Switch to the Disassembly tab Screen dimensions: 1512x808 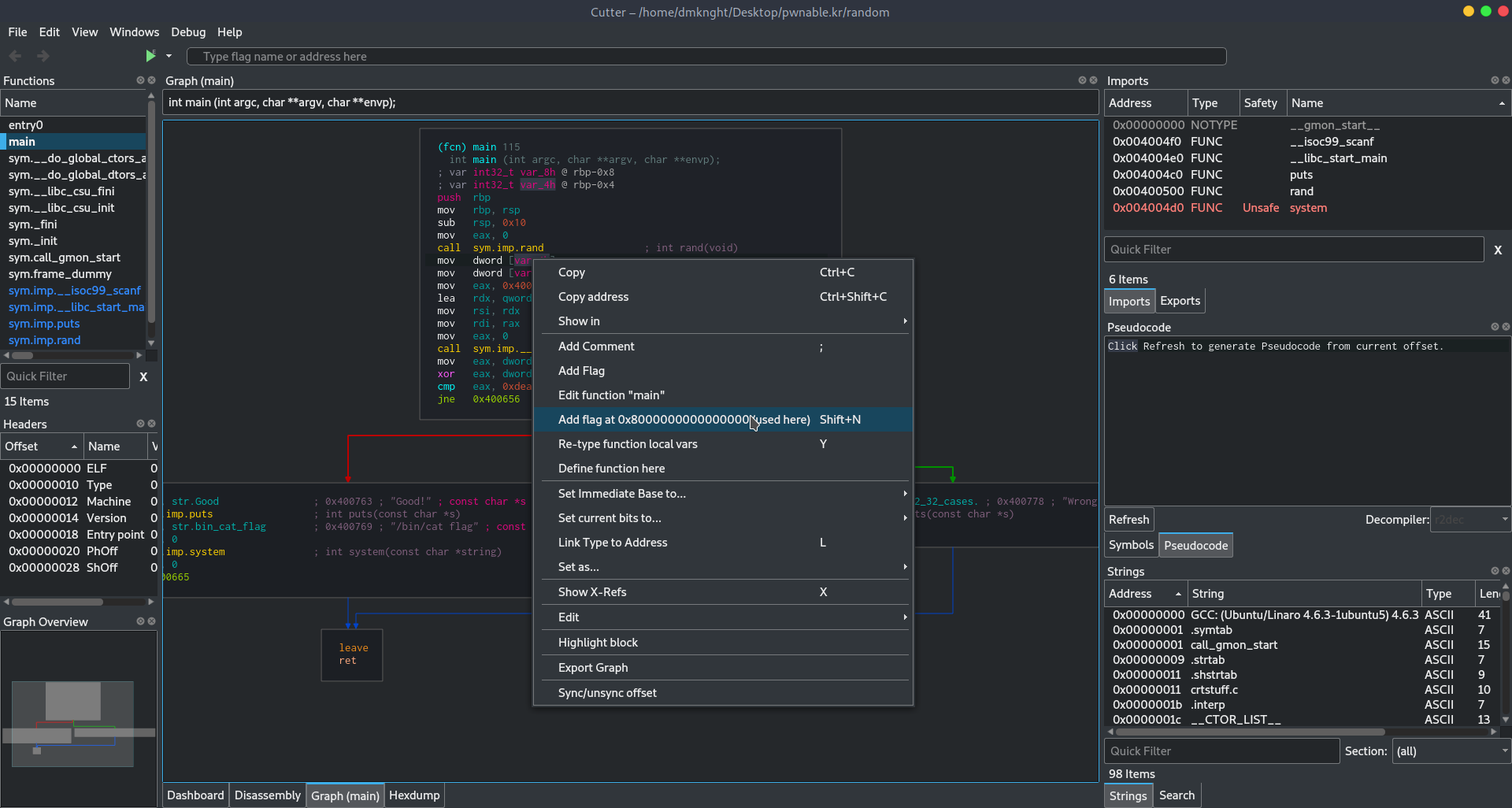tap(268, 795)
